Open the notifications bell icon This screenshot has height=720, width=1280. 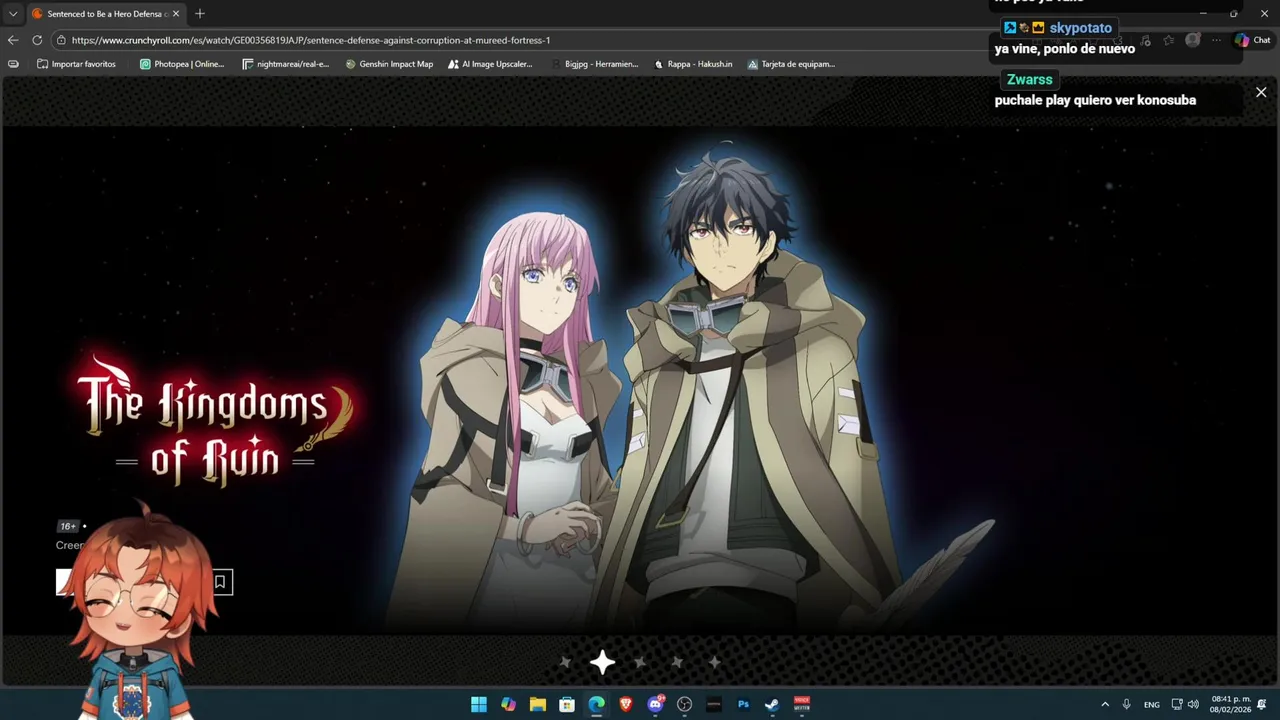(x=1262, y=704)
